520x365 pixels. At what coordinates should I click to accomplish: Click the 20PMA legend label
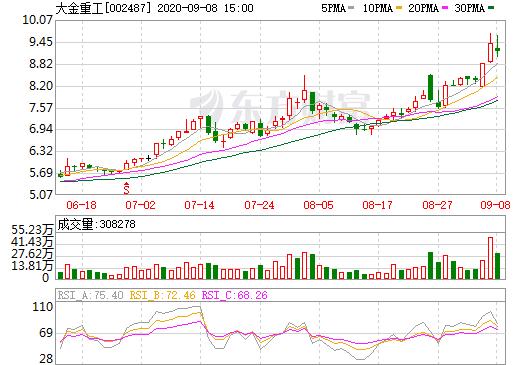[x=423, y=8]
